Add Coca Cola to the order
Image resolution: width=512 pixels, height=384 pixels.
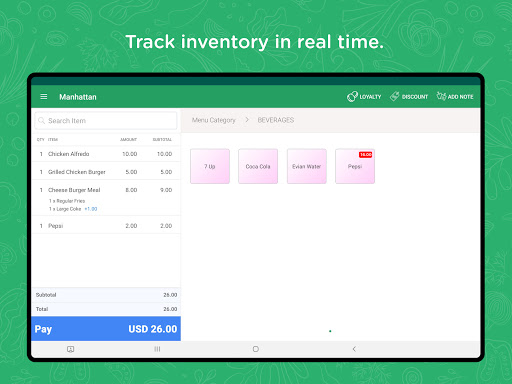258,166
